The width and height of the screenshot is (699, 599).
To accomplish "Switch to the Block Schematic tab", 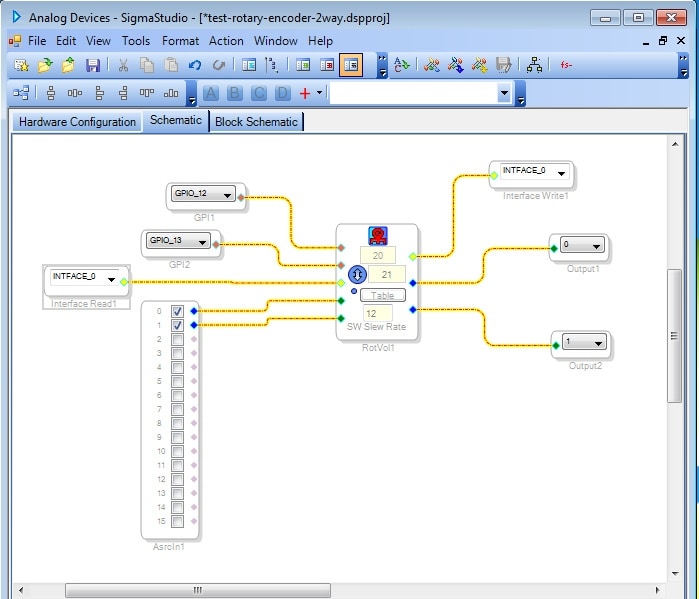I will 256,122.
